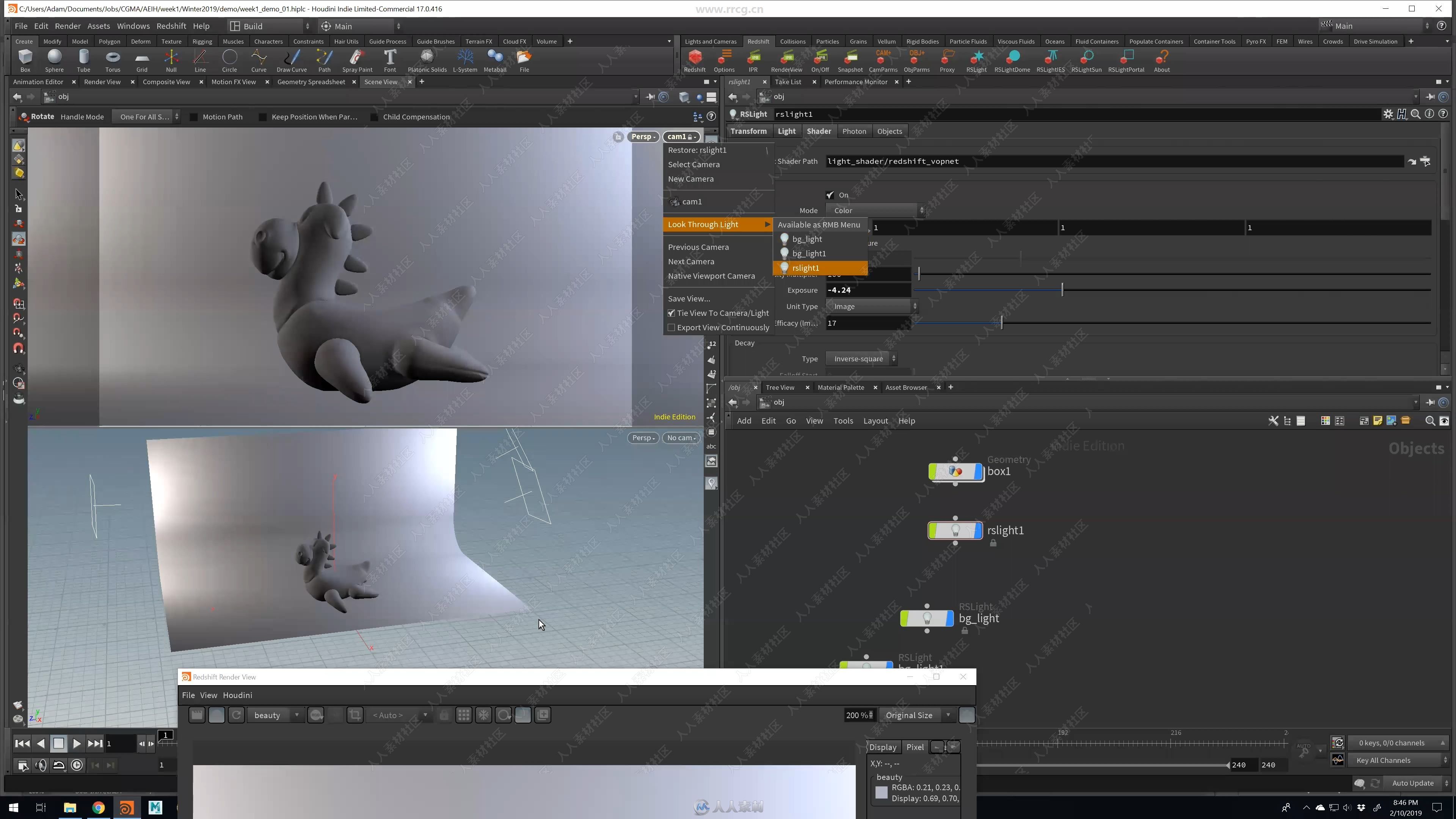Viewport: 1456px width, 819px height.
Task: Adjust the Exposure slider handle
Action: (1062, 290)
